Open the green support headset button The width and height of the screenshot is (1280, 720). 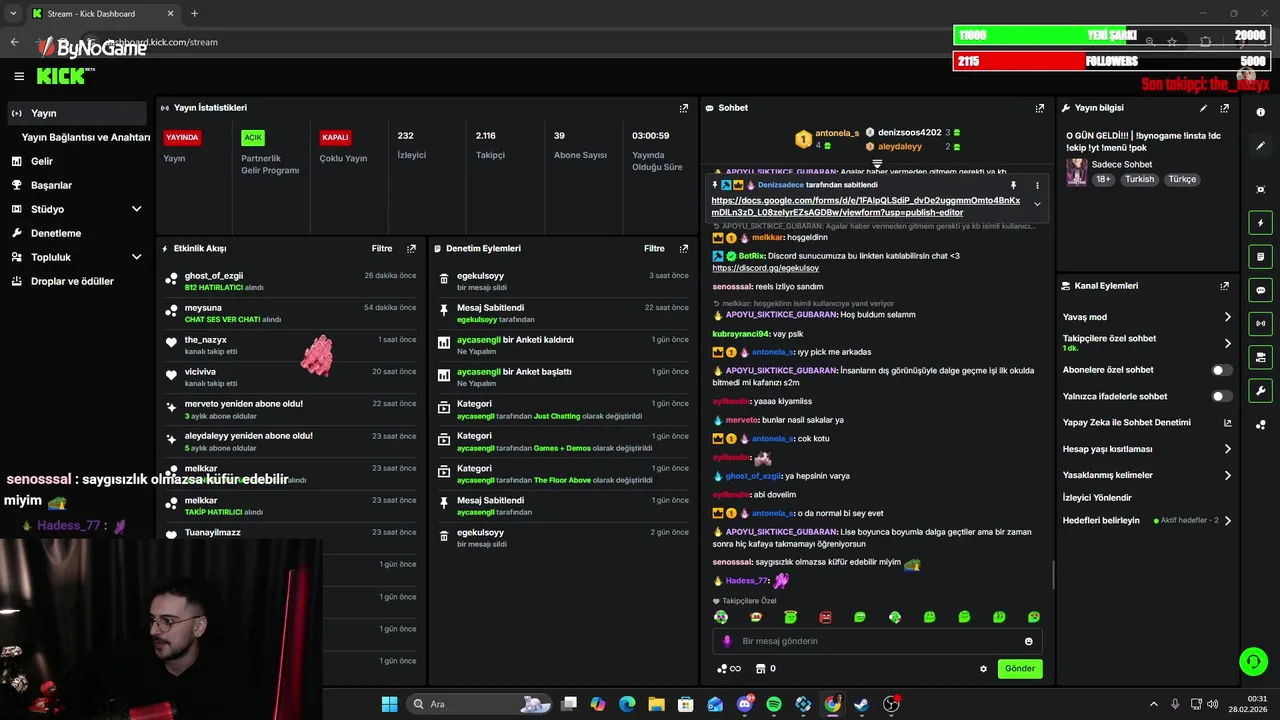[1253, 661]
